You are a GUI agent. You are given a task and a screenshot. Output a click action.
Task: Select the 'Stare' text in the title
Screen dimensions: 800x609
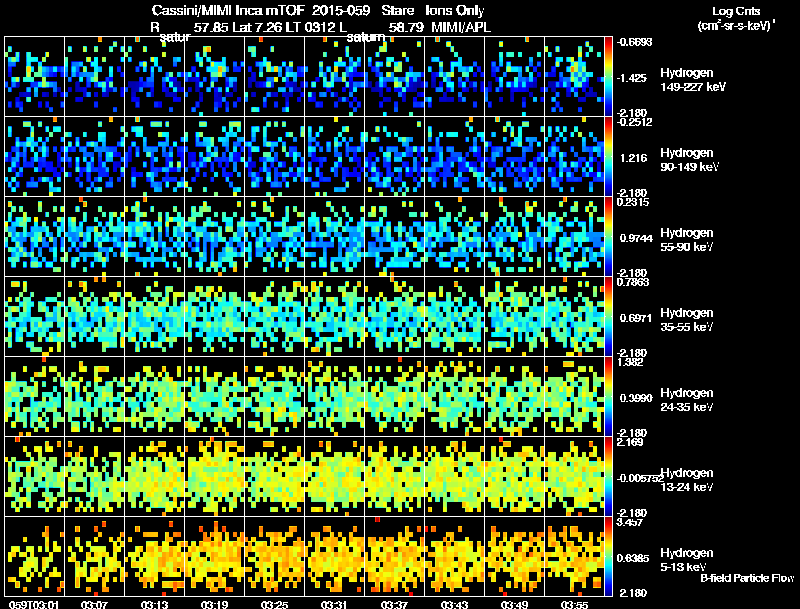[x=398, y=10]
